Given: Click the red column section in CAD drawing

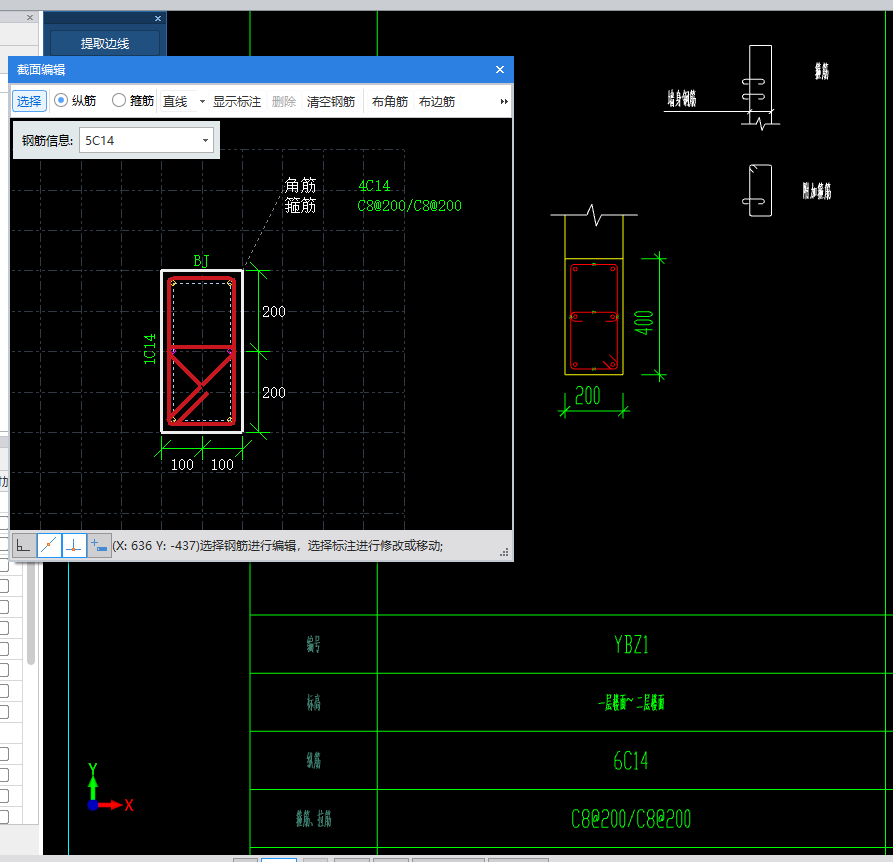Looking at the screenshot, I should point(594,317).
